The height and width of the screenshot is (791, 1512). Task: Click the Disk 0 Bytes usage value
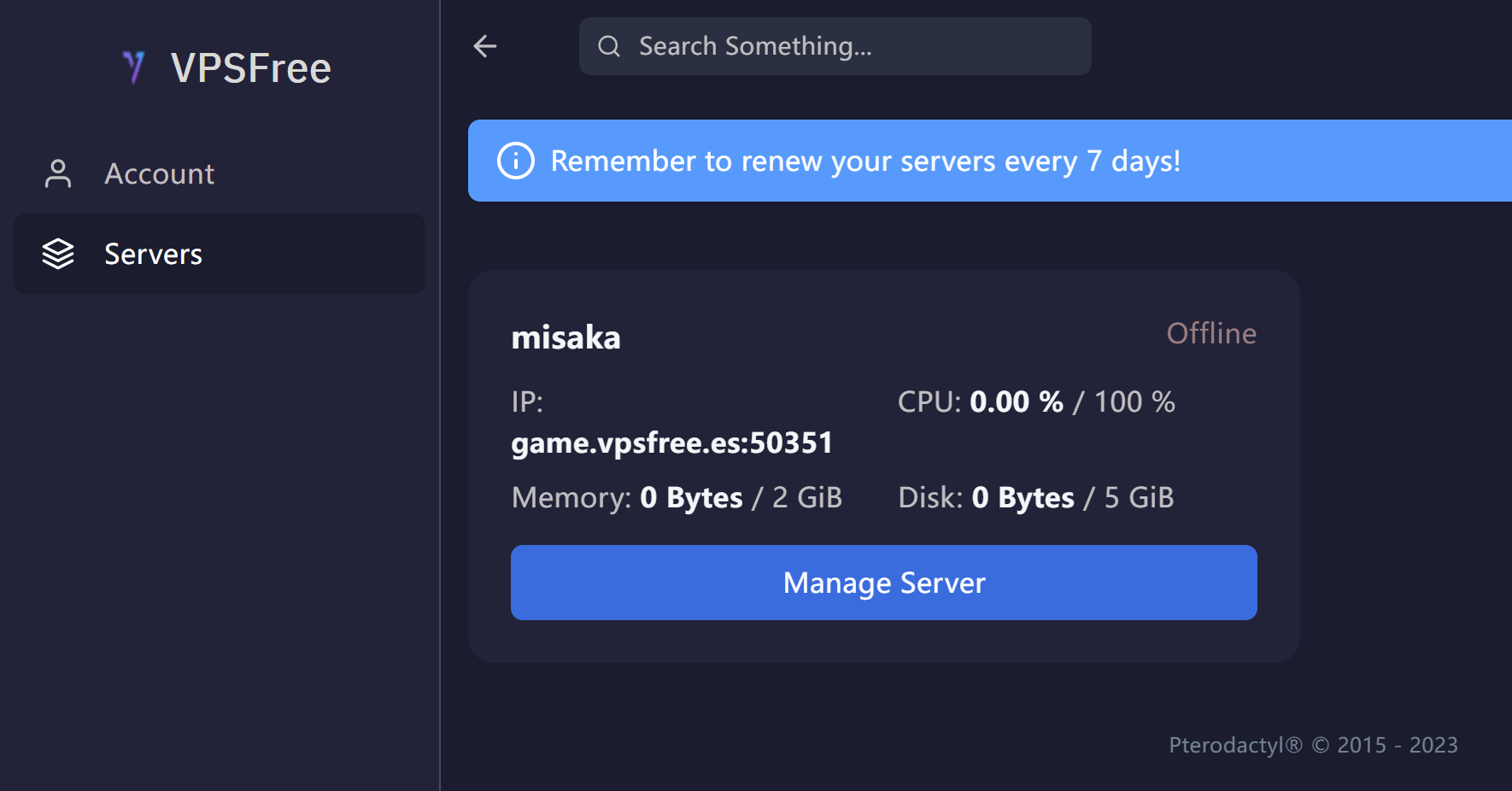[x=1023, y=497]
